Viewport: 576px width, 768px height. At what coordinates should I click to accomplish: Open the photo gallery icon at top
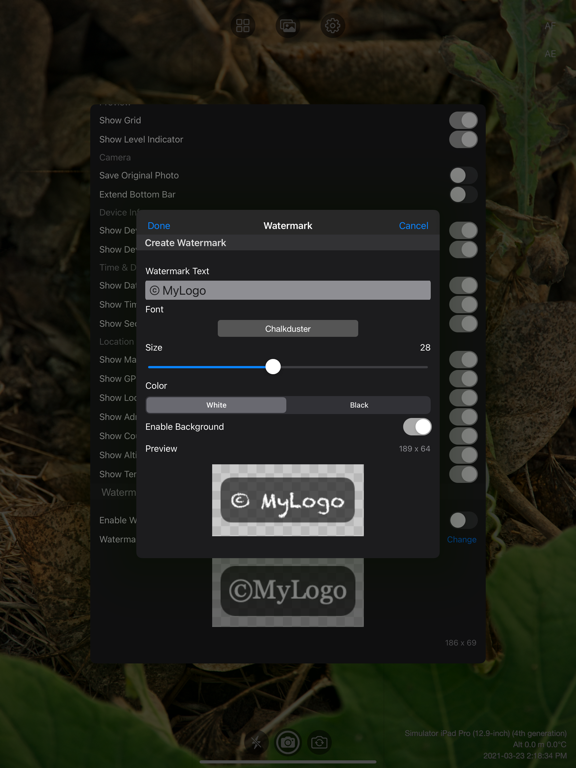coord(288,25)
